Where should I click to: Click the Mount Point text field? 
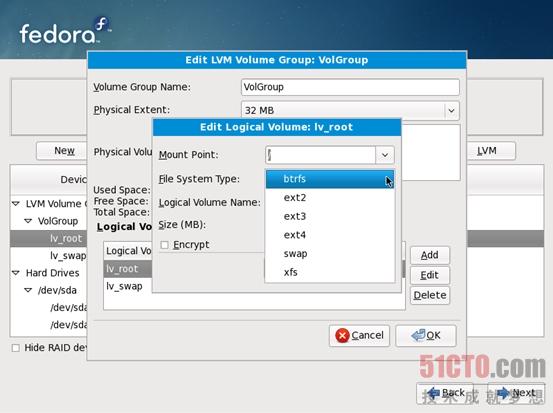point(321,155)
